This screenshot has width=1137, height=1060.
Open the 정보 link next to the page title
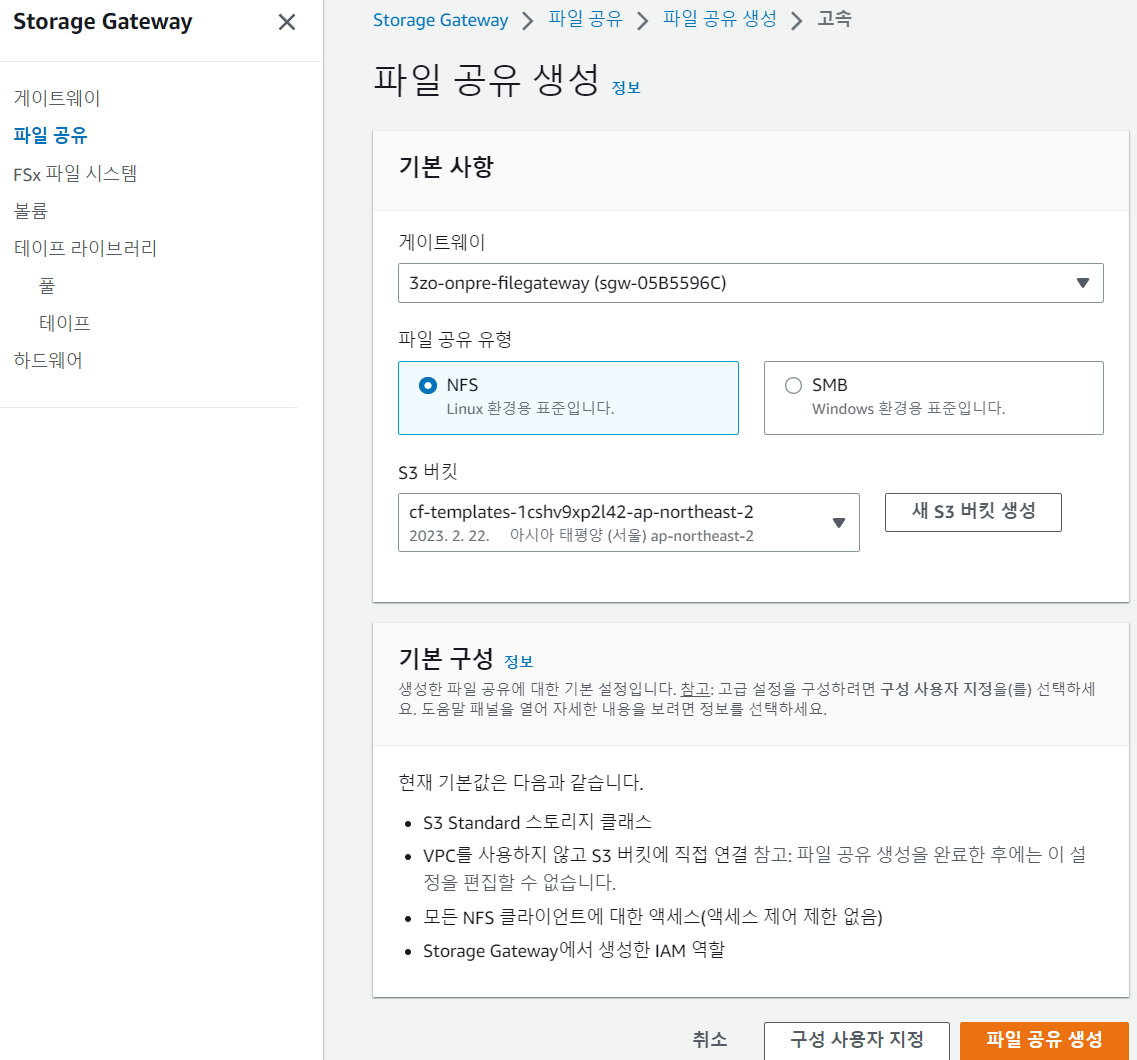point(626,88)
